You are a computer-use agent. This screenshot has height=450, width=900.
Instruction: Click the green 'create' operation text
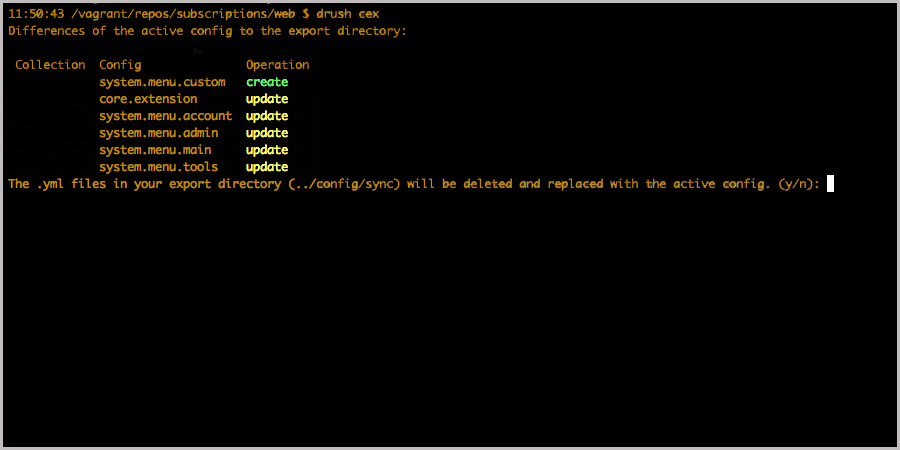[267, 82]
